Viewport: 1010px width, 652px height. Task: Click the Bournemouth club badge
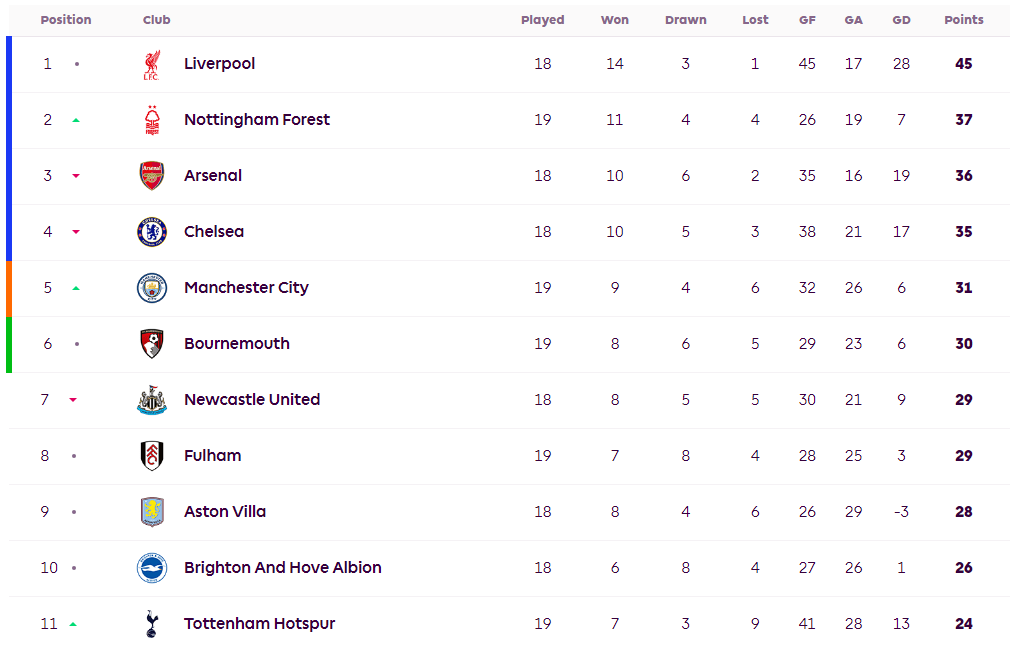152,344
